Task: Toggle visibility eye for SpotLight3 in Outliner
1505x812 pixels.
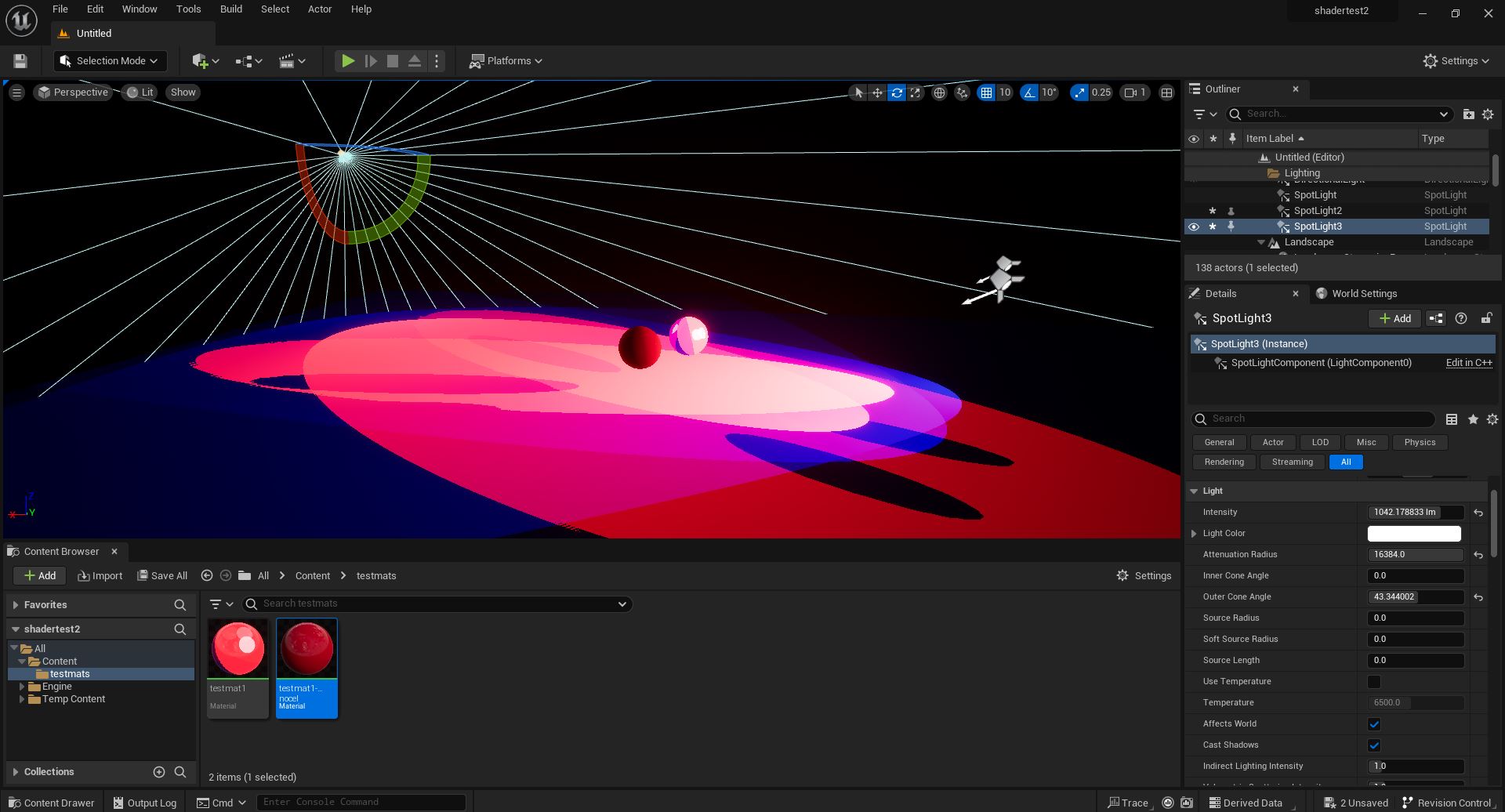Action: (1194, 227)
